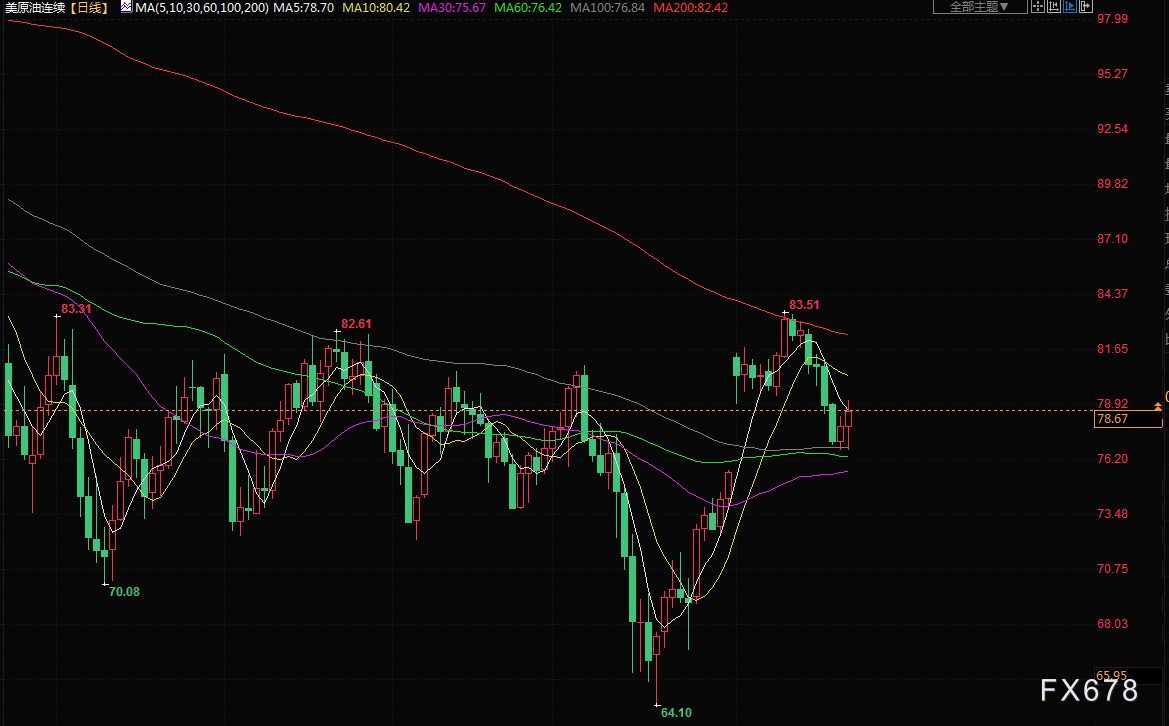Select the 美原油连续 instrument title
Image resolution: width=1169 pixels, height=726 pixels.
(x=35, y=7)
